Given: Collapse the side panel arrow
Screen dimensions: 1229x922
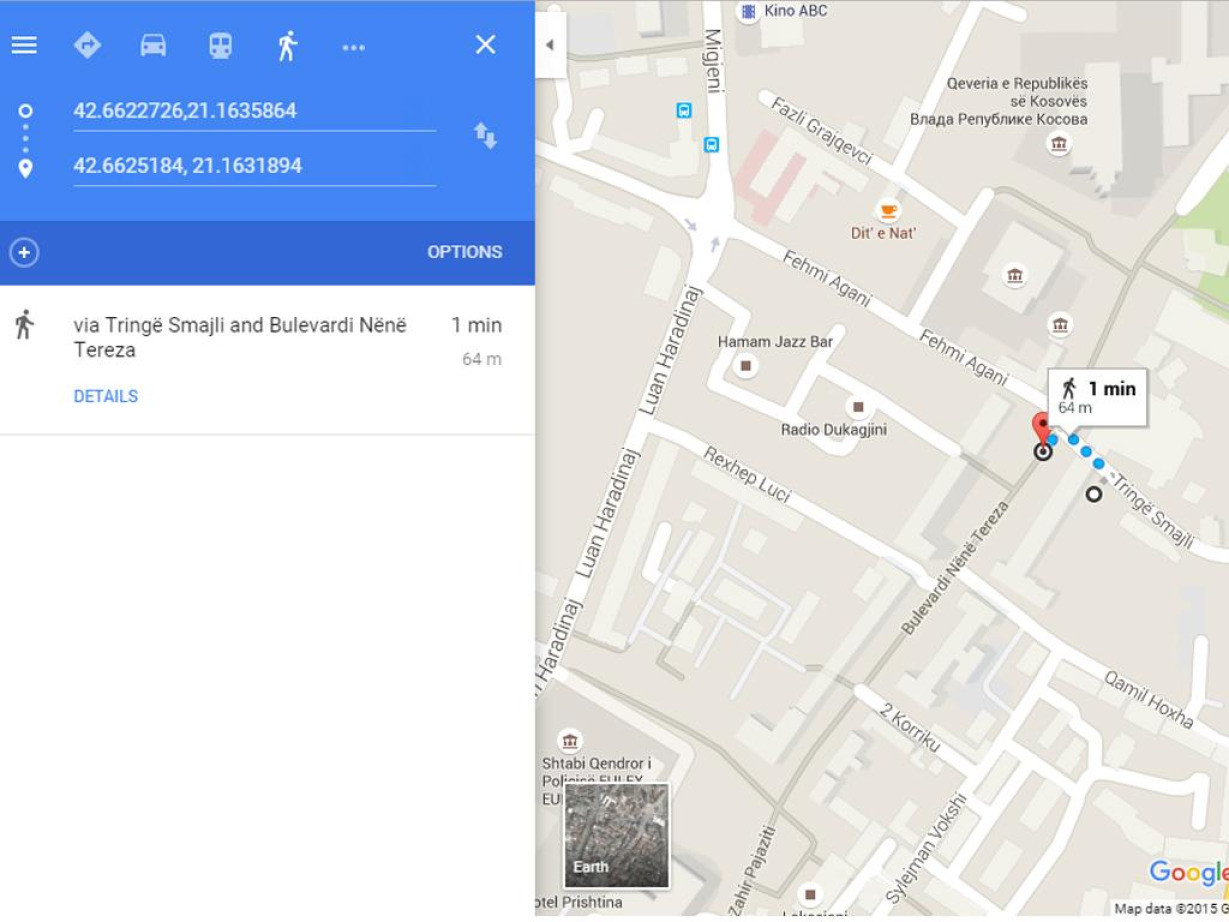Looking at the screenshot, I should (549, 45).
